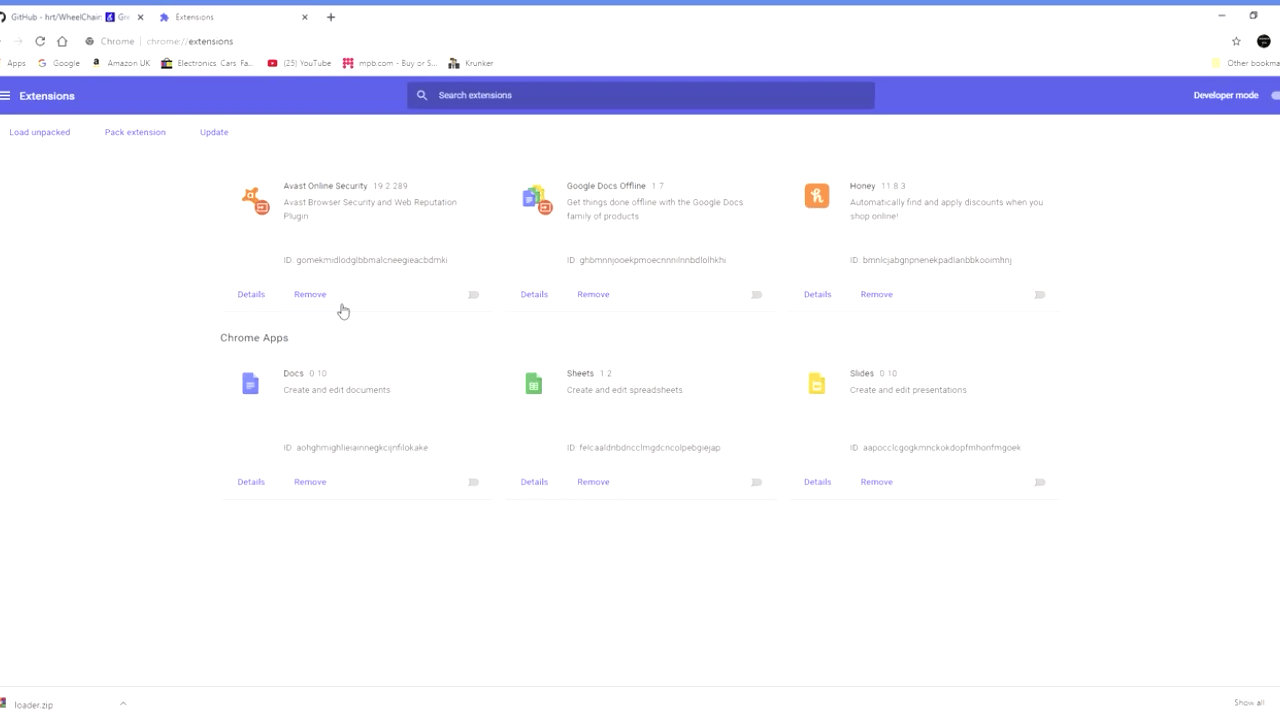The image size is (1280, 720).
Task: Reload the current page
Action: [x=40, y=41]
